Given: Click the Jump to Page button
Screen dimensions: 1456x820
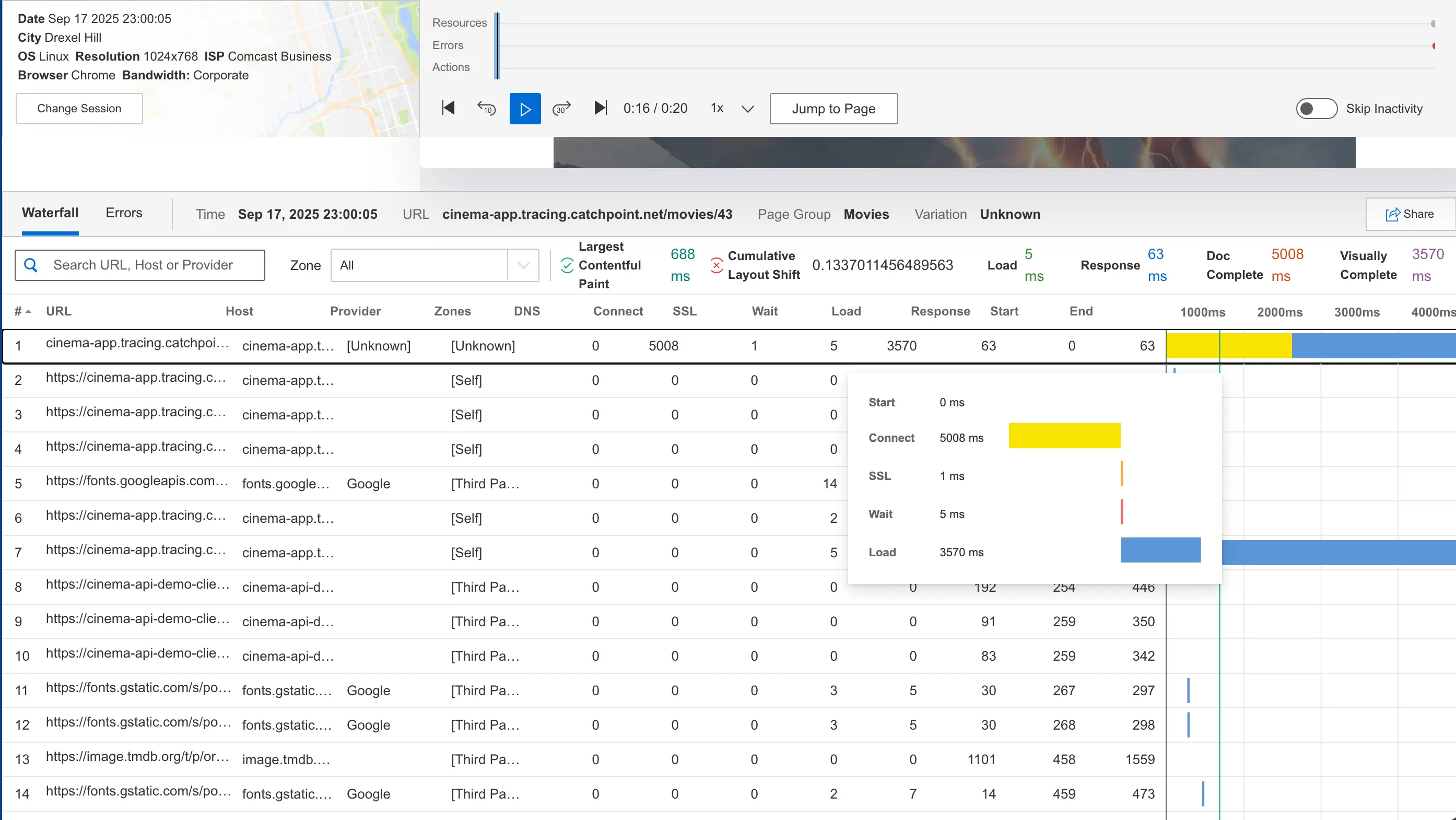Looking at the screenshot, I should (833, 109).
